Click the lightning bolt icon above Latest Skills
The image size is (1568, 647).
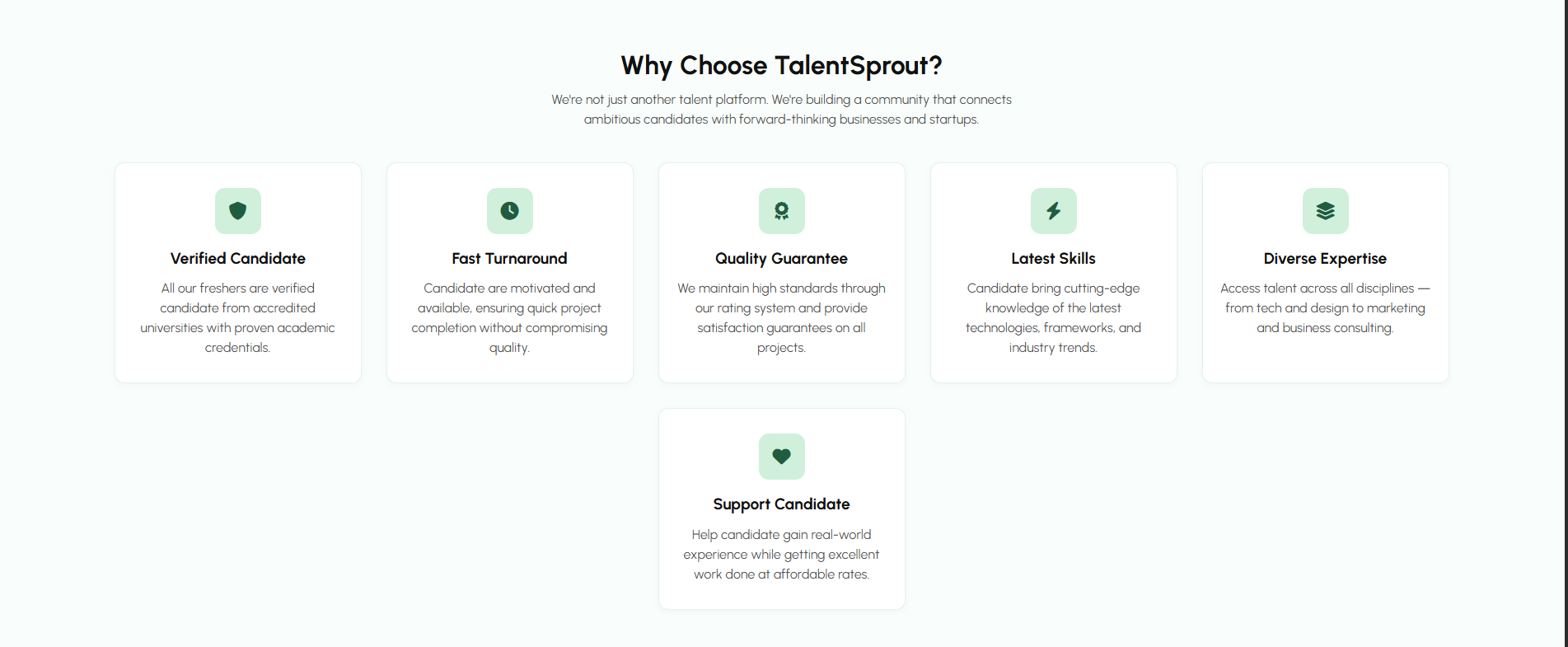[x=1053, y=211]
